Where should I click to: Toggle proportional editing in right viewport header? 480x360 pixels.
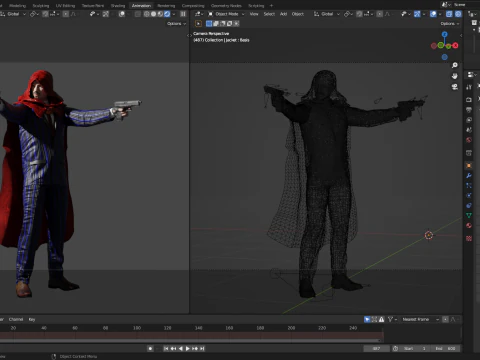click(380, 14)
